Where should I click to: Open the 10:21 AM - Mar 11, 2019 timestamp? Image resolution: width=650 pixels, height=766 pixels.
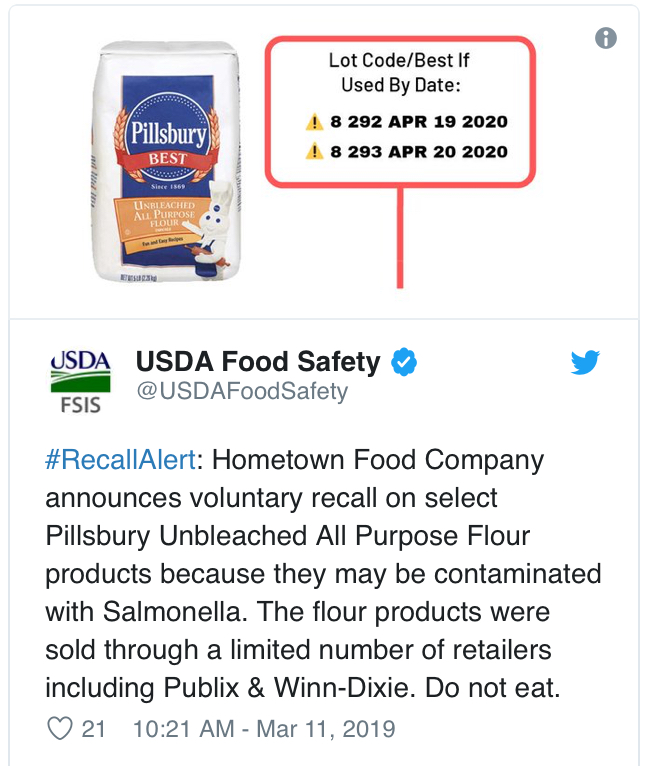pyautogui.click(x=264, y=729)
